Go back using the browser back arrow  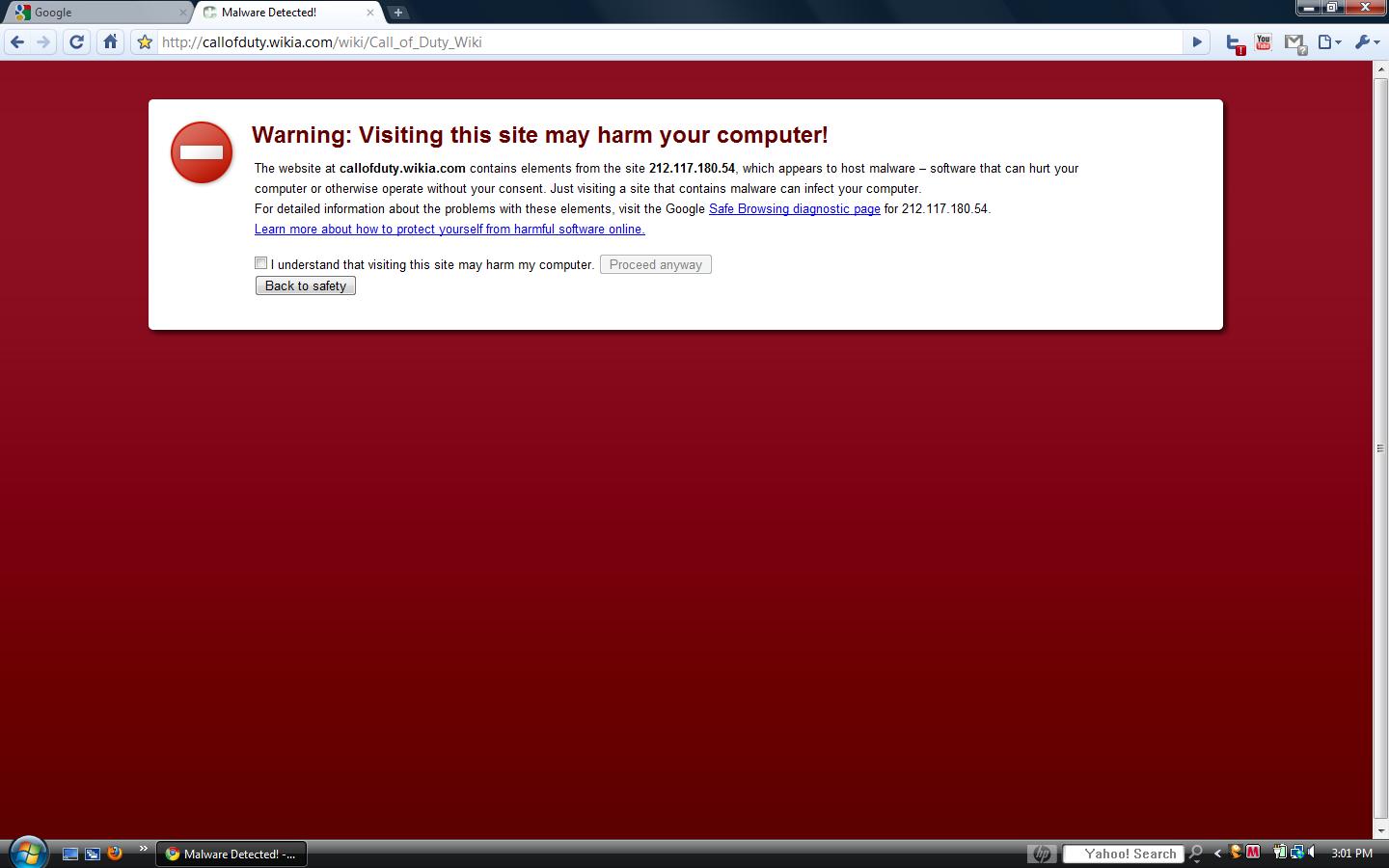click(16, 42)
